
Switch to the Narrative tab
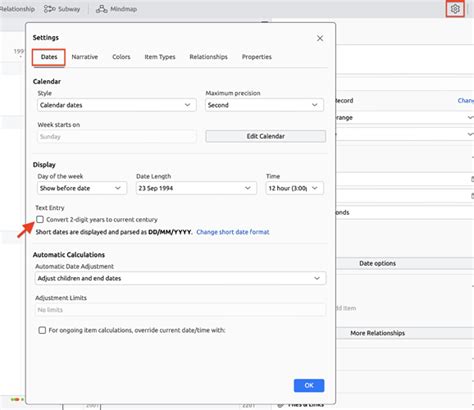coord(85,57)
